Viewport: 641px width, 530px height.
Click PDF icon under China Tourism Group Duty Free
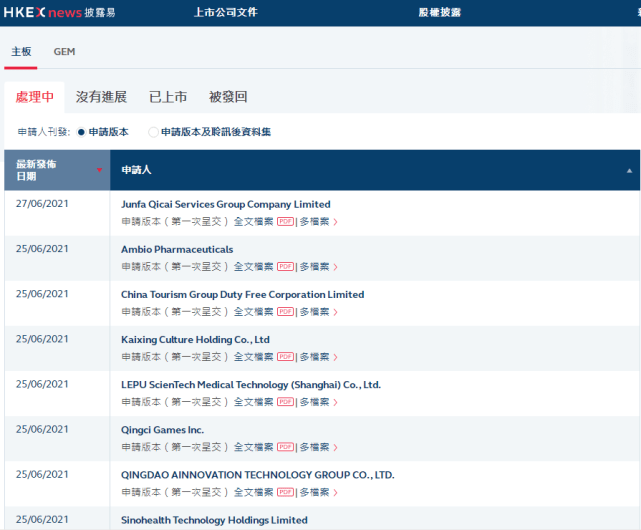(x=285, y=312)
